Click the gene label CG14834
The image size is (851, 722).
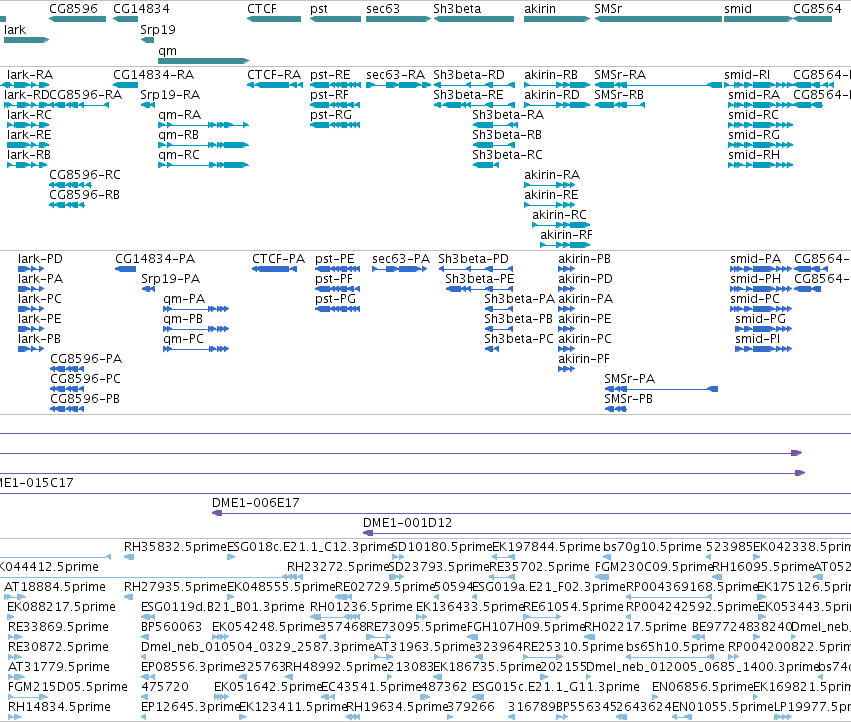click(141, 9)
